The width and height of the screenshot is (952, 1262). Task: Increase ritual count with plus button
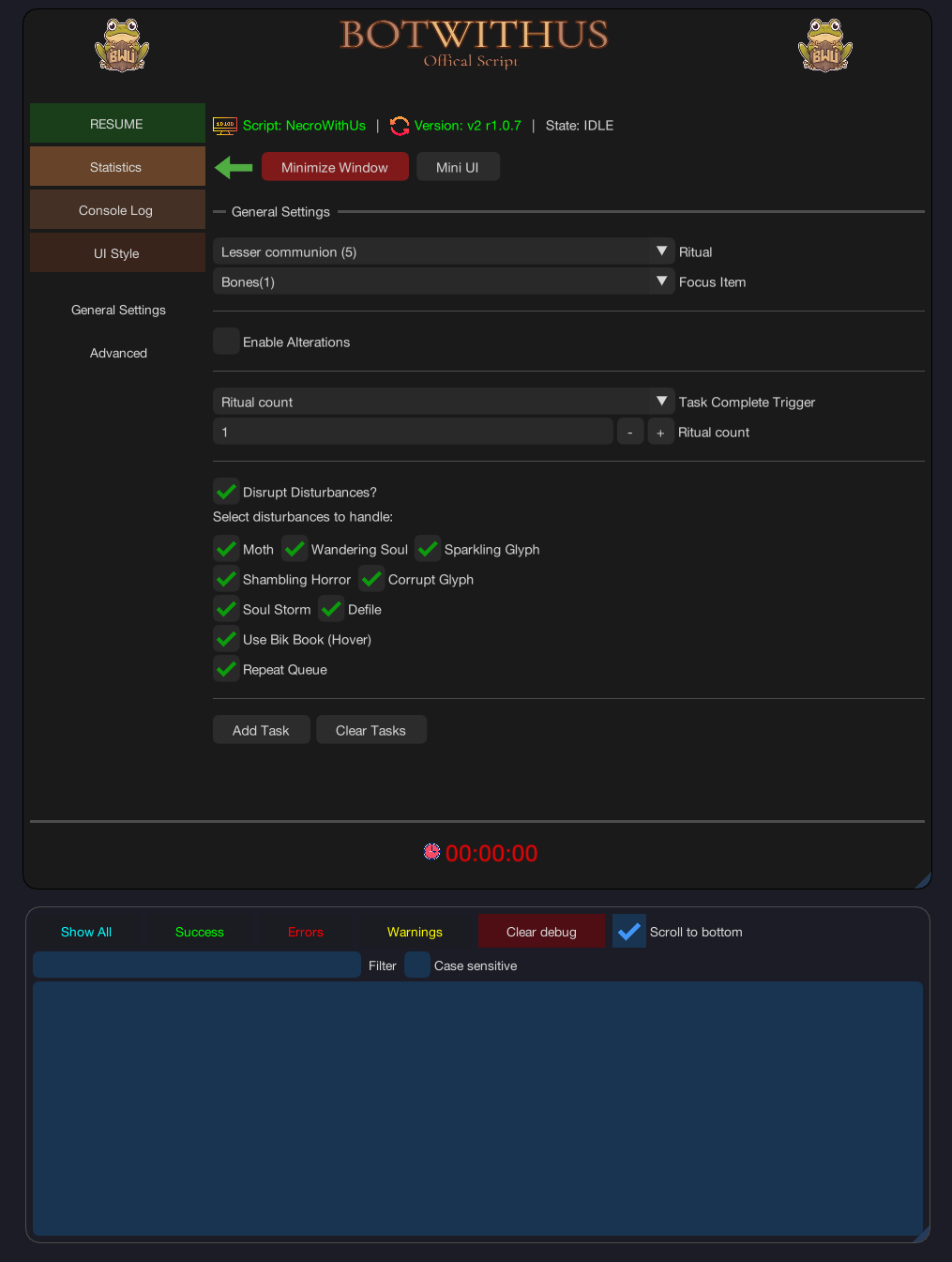click(660, 433)
